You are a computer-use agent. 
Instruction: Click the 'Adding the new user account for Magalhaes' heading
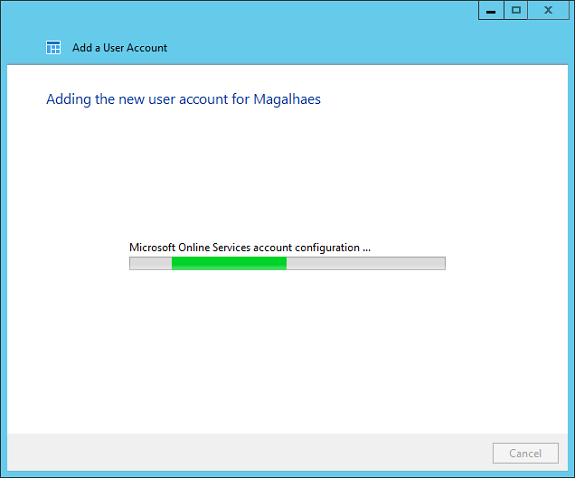point(183,99)
